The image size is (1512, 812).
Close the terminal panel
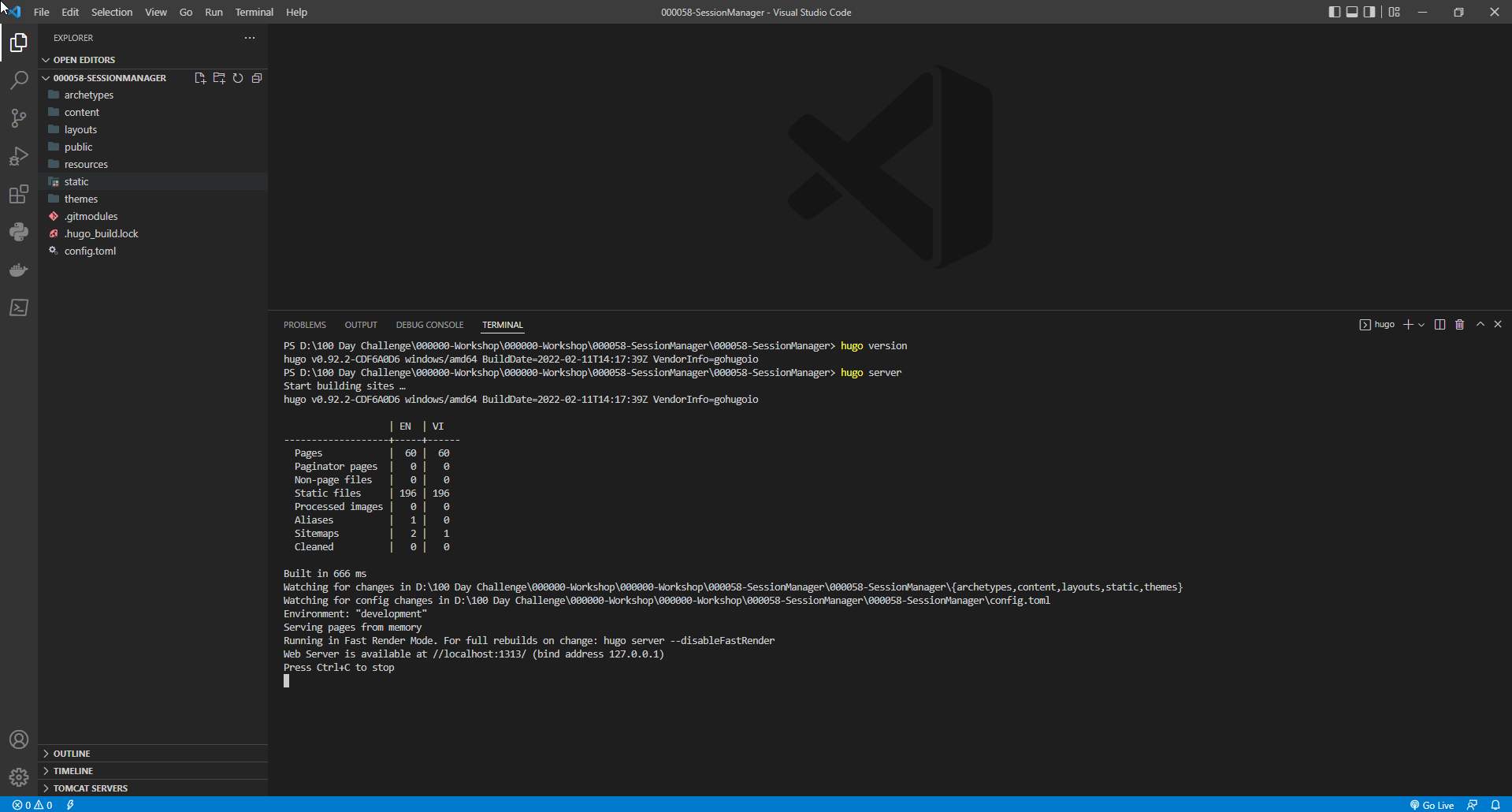tap(1498, 325)
